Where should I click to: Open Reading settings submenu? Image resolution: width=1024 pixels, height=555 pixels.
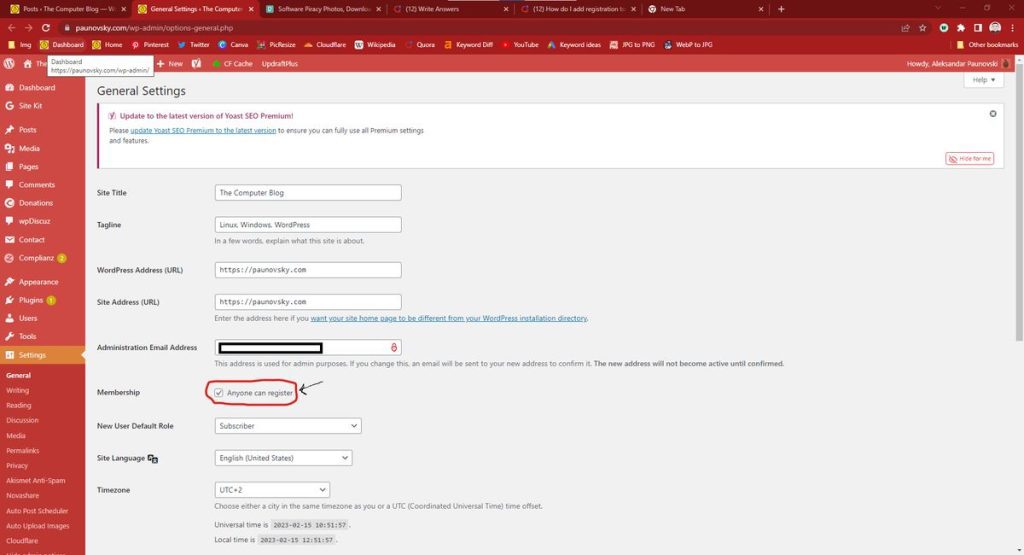18,405
